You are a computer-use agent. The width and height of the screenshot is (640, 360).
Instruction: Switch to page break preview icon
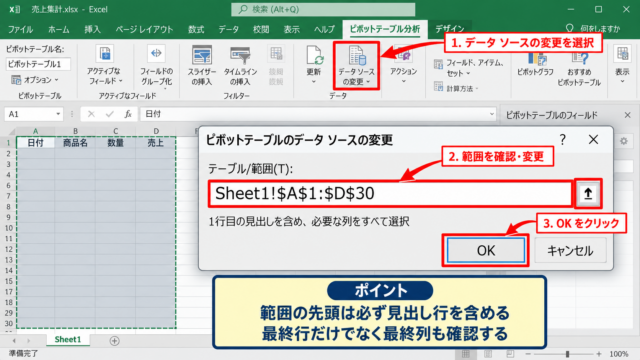[x=510, y=353]
